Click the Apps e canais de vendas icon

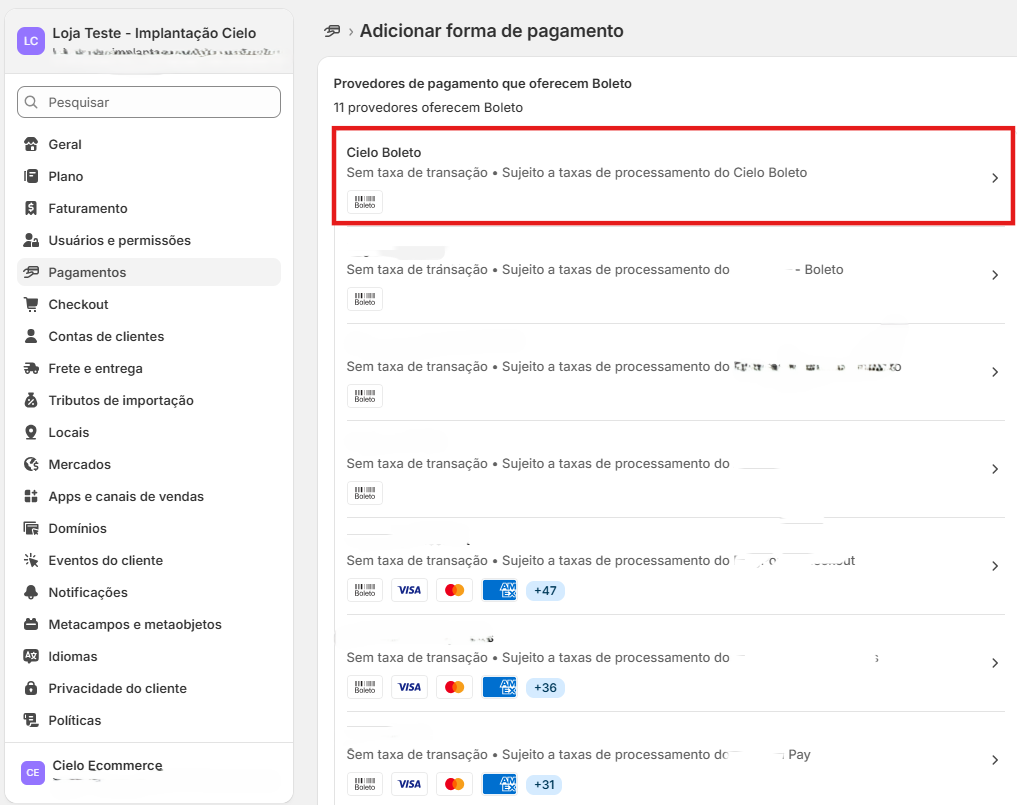30,496
